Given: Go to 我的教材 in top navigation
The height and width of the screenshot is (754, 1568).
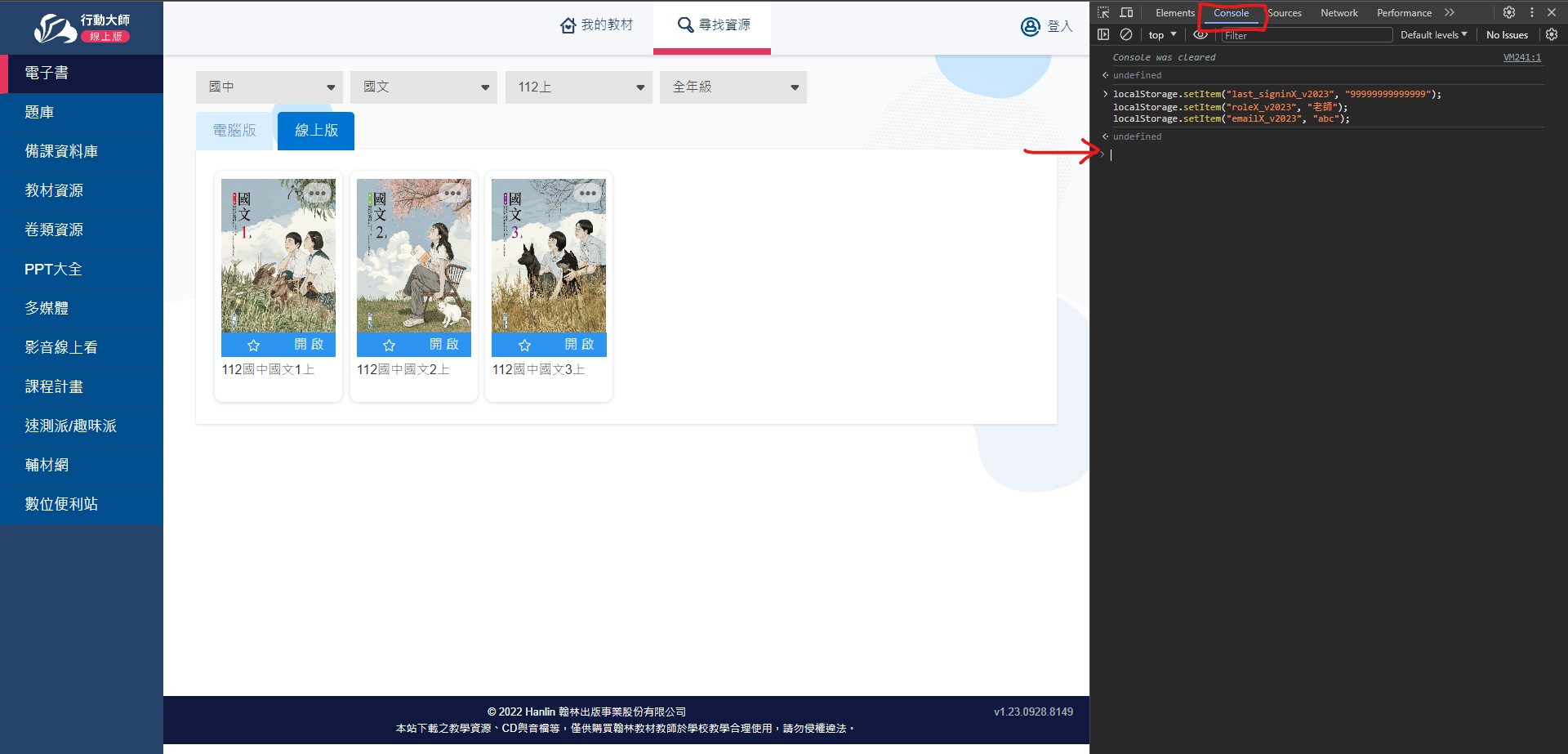Looking at the screenshot, I should click(x=596, y=25).
